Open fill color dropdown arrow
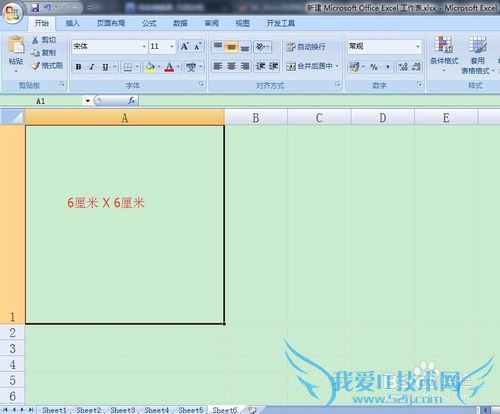This screenshot has height=414, width=500. [x=159, y=67]
